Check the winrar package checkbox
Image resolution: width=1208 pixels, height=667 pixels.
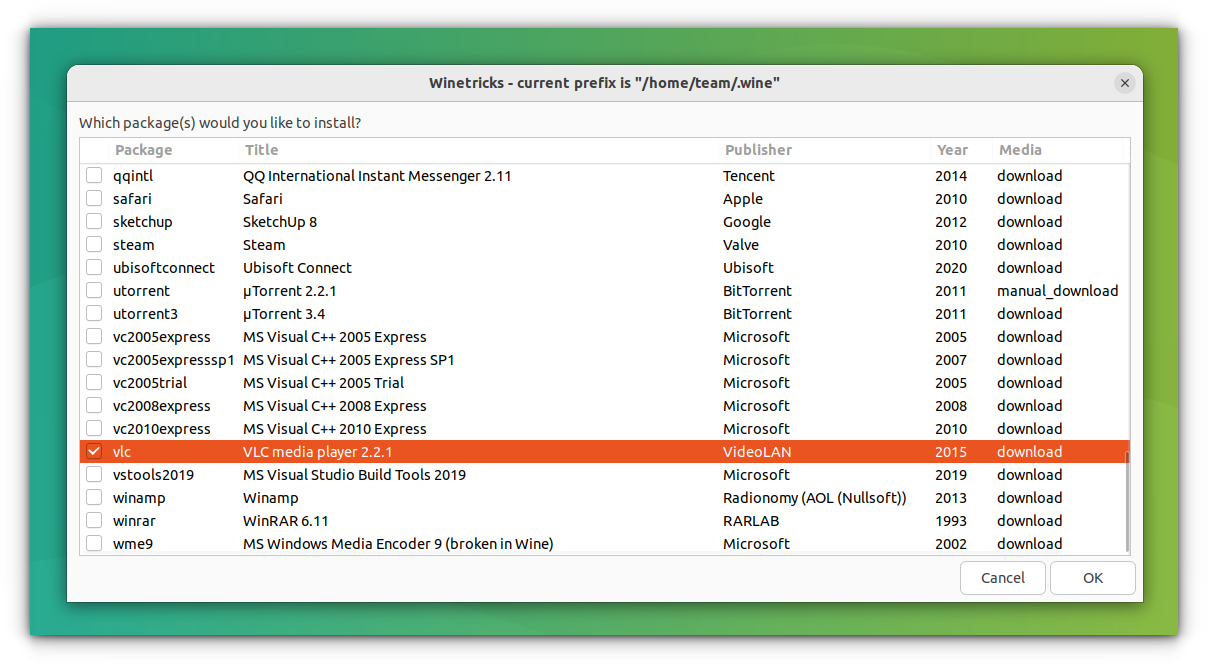pos(94,521)
